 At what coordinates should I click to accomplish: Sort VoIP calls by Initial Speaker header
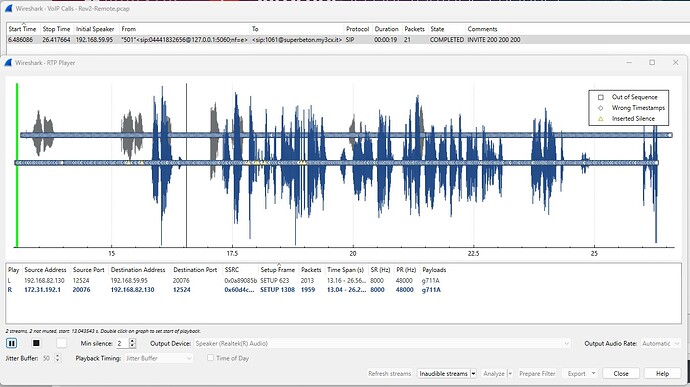pyautogui.click(x=95, y=29)
